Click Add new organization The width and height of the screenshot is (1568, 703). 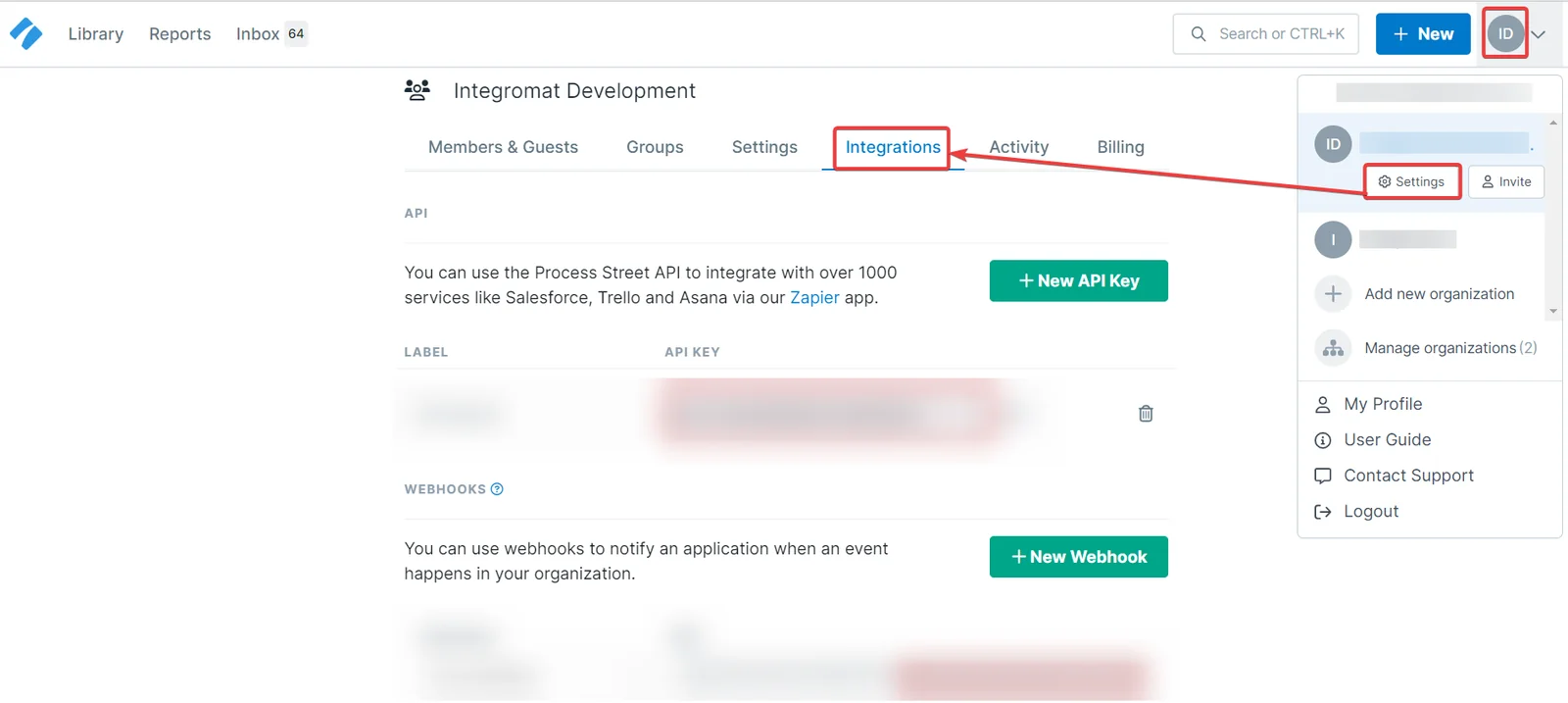click(1439, 294)
